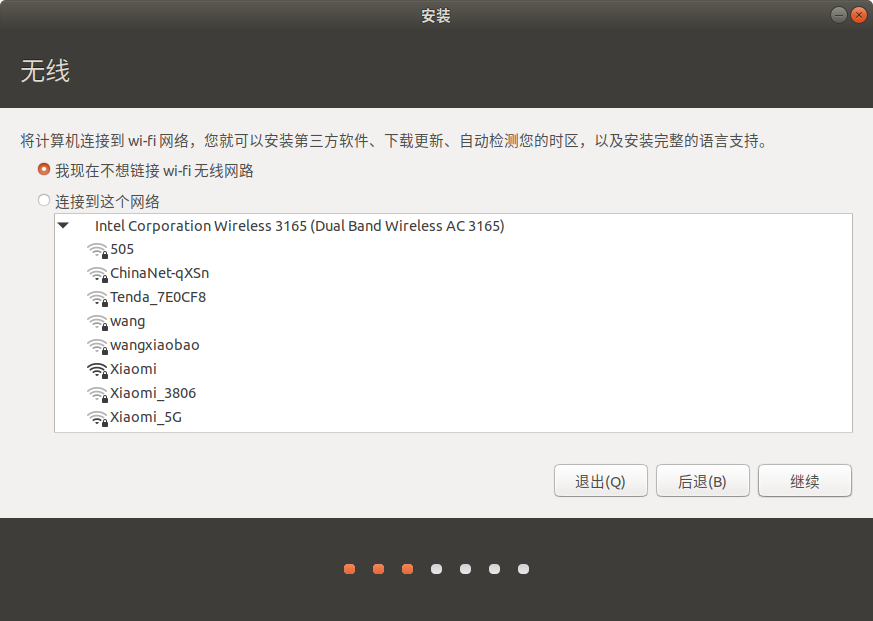
Task: Go back with the 后退(B) button
Action: pyautogui.click(x=703, y=481)
